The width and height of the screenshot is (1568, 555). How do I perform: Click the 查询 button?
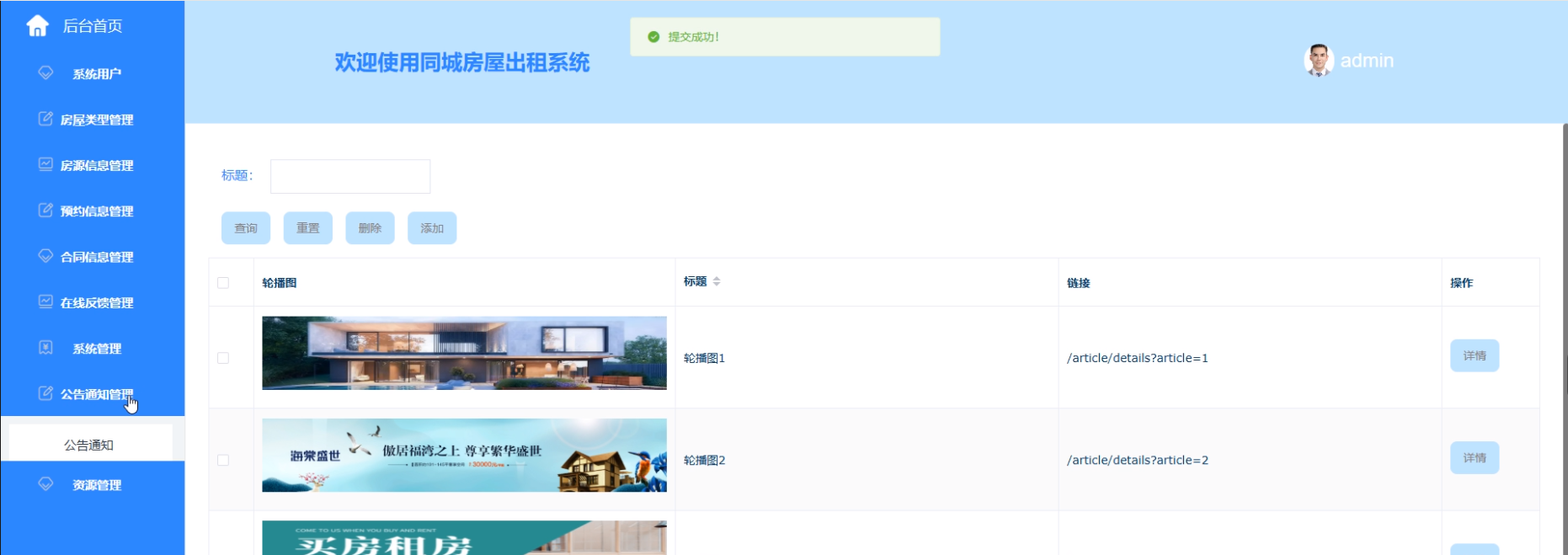(x=246, y=228)
